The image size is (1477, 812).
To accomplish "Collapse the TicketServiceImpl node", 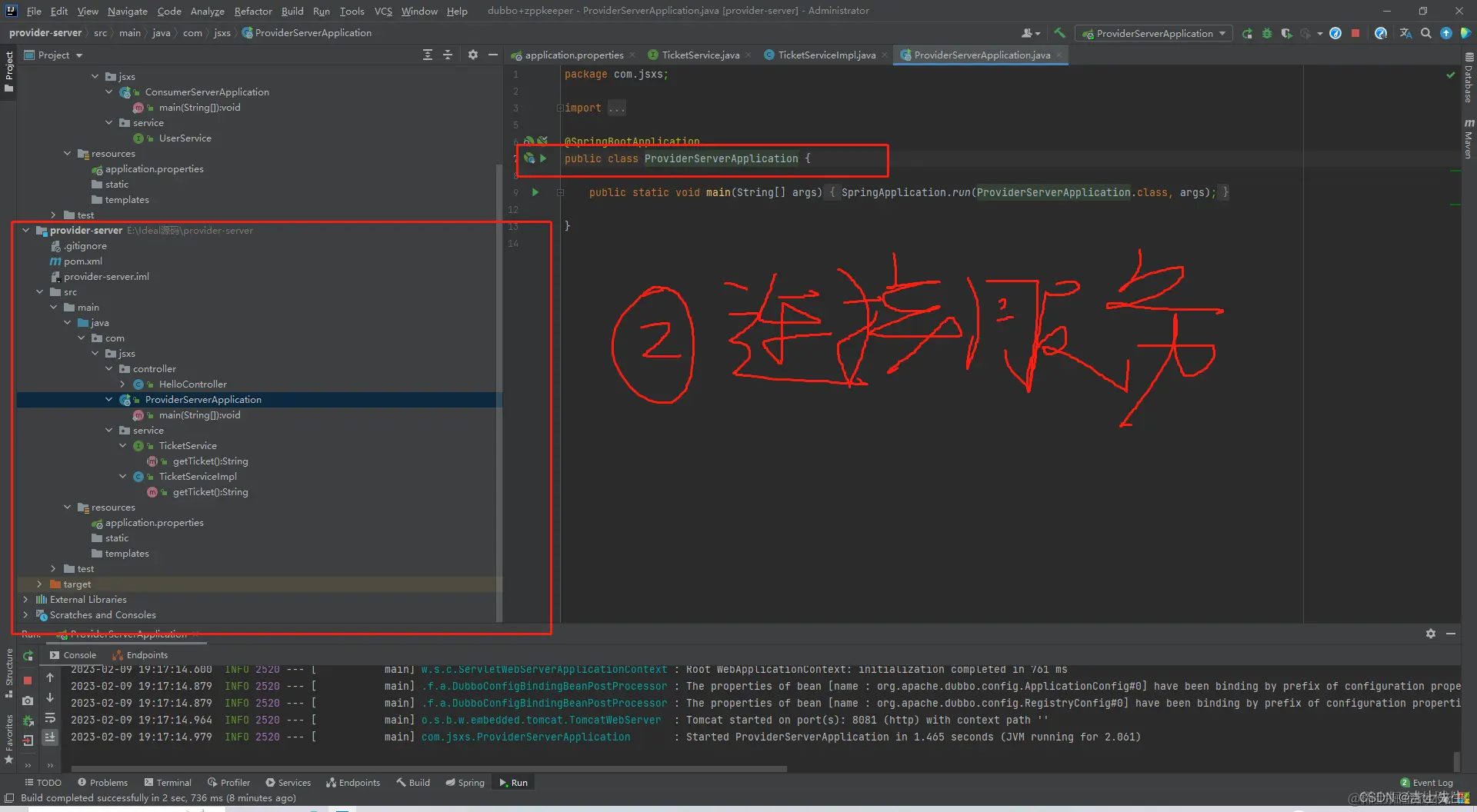I will click(122, 476).
